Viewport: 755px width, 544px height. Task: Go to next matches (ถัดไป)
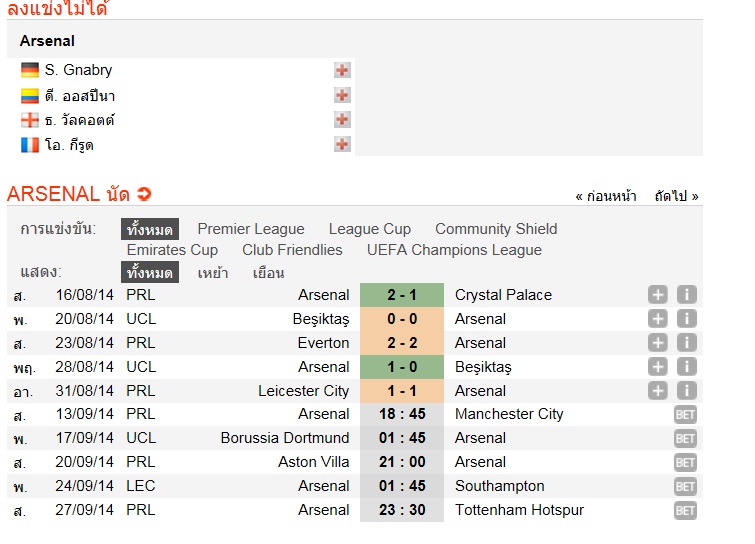click(676, 196)
